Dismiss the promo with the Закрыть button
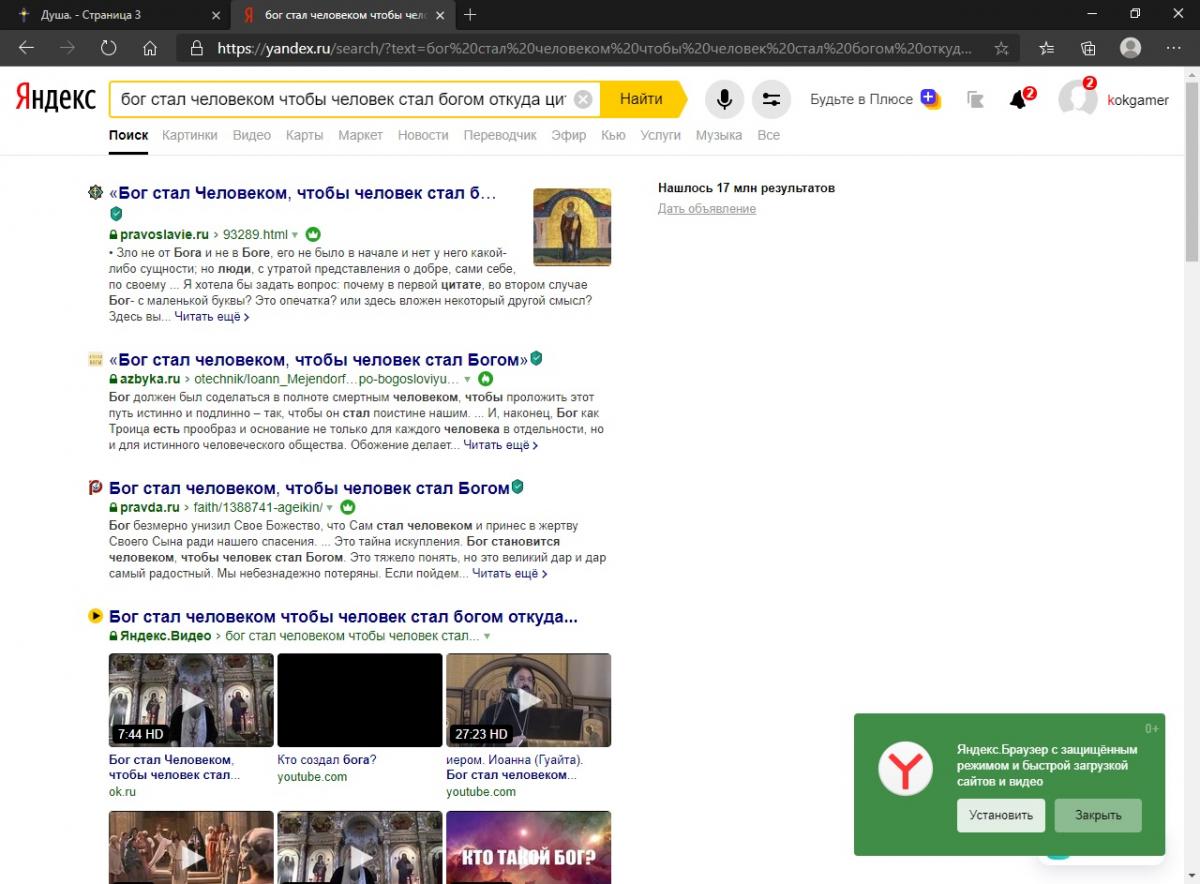Screen dimensions: 1200x884 click(x=1097, y=815)
